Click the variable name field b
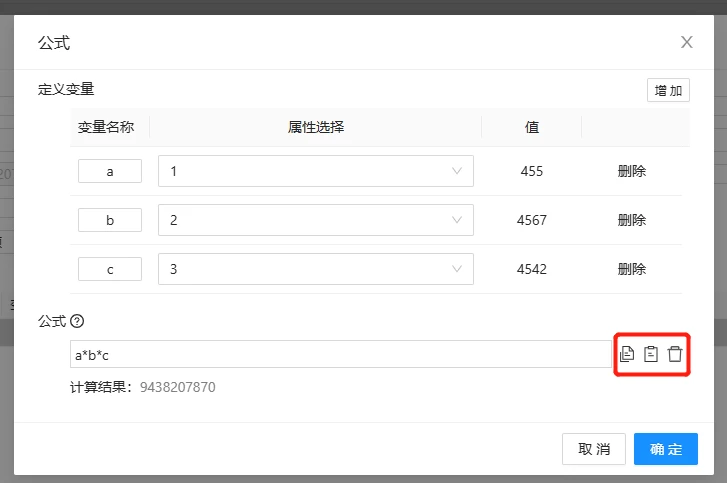Viewport: 727px width, 483px height. [110, 220]
